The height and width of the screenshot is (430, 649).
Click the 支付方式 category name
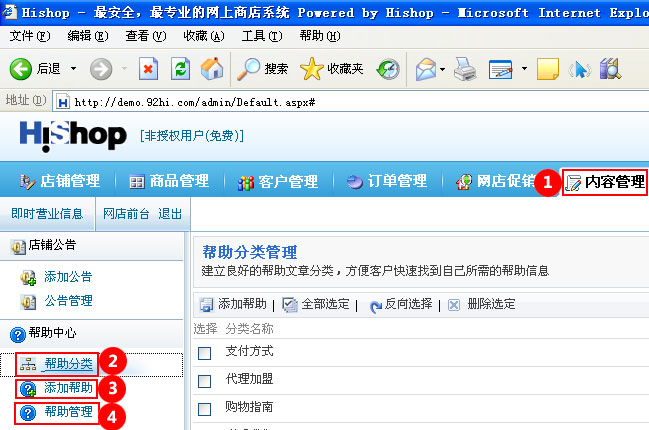click(249, 351)
